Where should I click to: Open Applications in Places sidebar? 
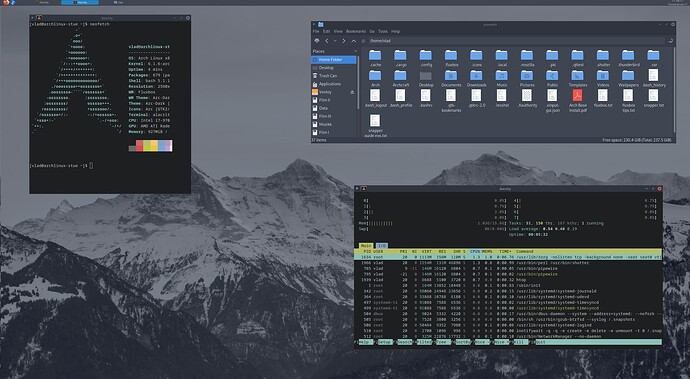(x=334, y=84)
